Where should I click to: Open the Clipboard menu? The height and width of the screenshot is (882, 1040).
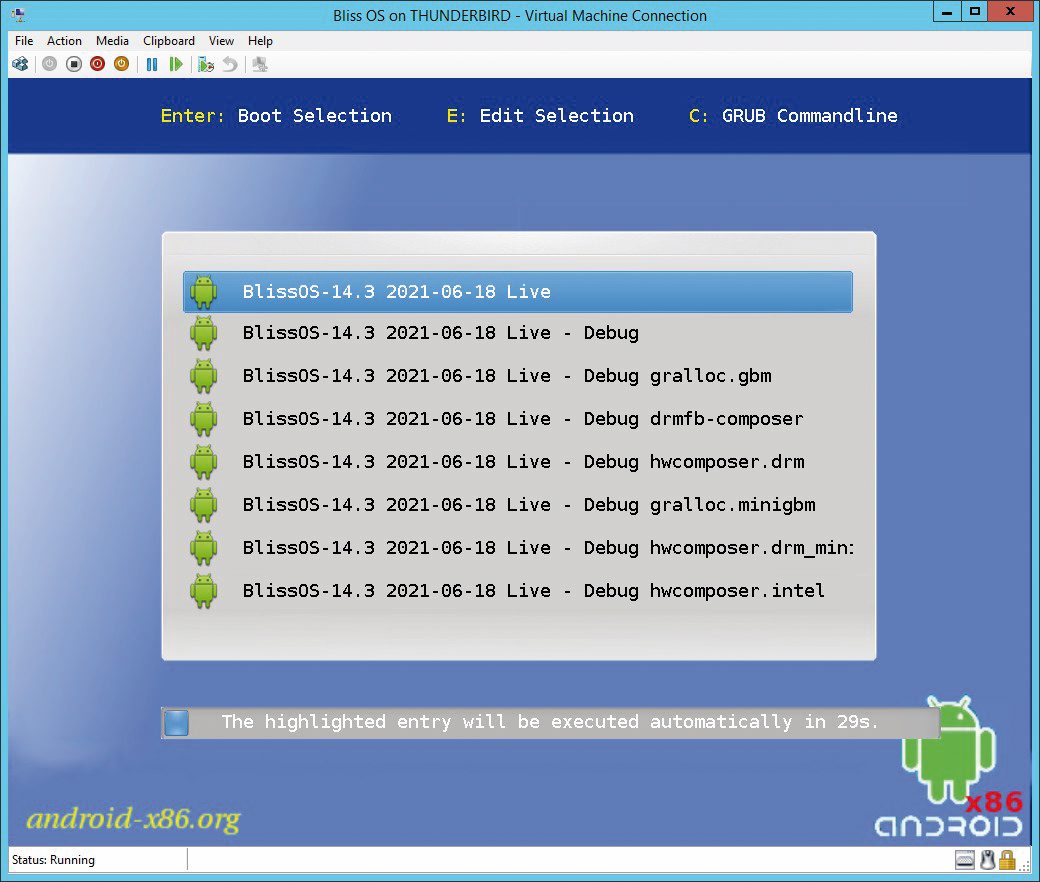tap(169, 40)
